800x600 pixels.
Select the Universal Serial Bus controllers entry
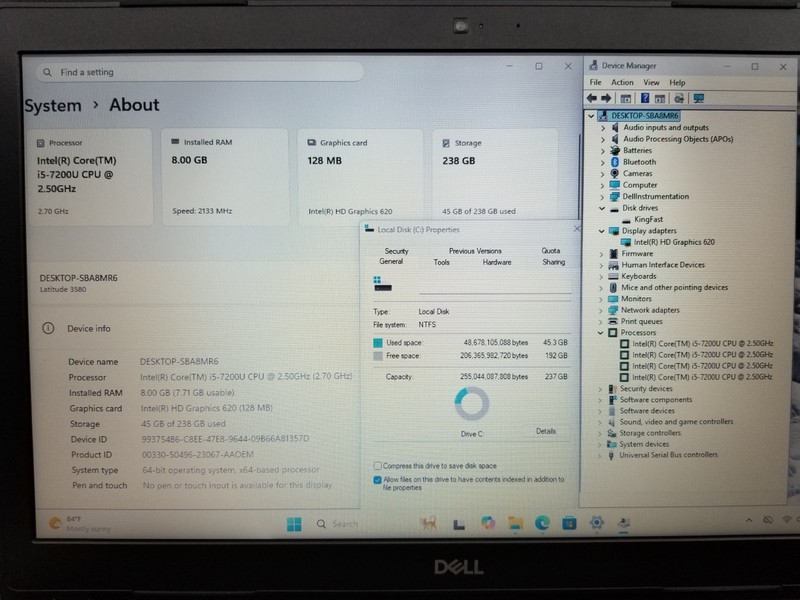coord(668,455)
